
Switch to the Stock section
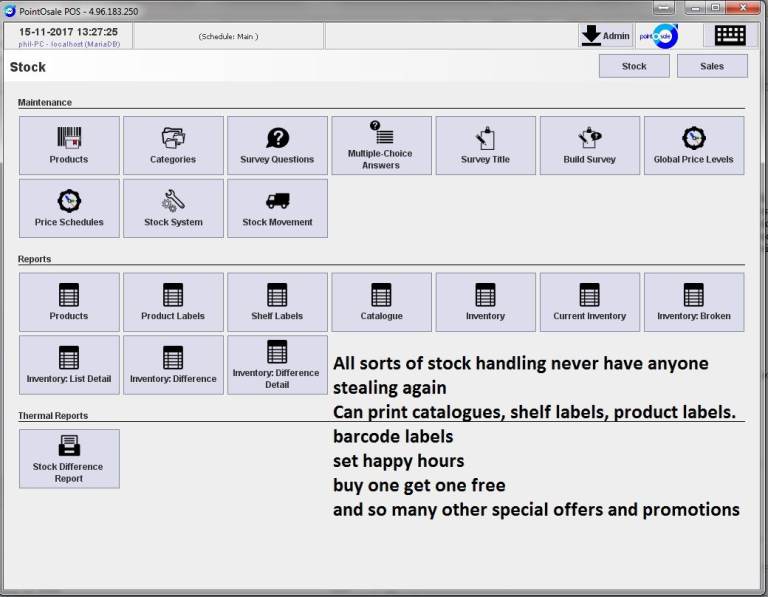coord(634,66)
